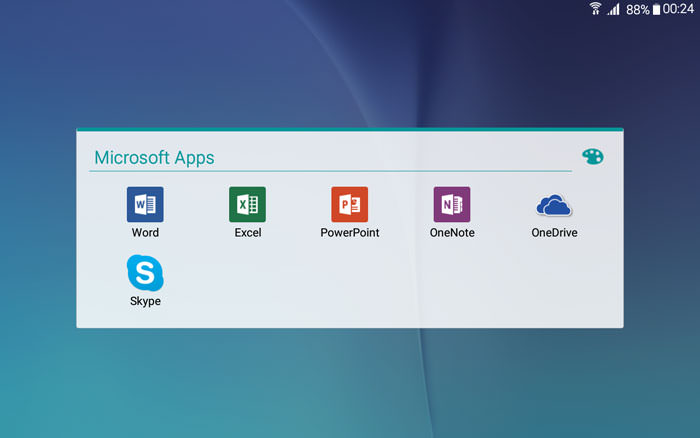Click the Word text label
The width and height of the screenshot is (700, 438).
coord(145,233)
